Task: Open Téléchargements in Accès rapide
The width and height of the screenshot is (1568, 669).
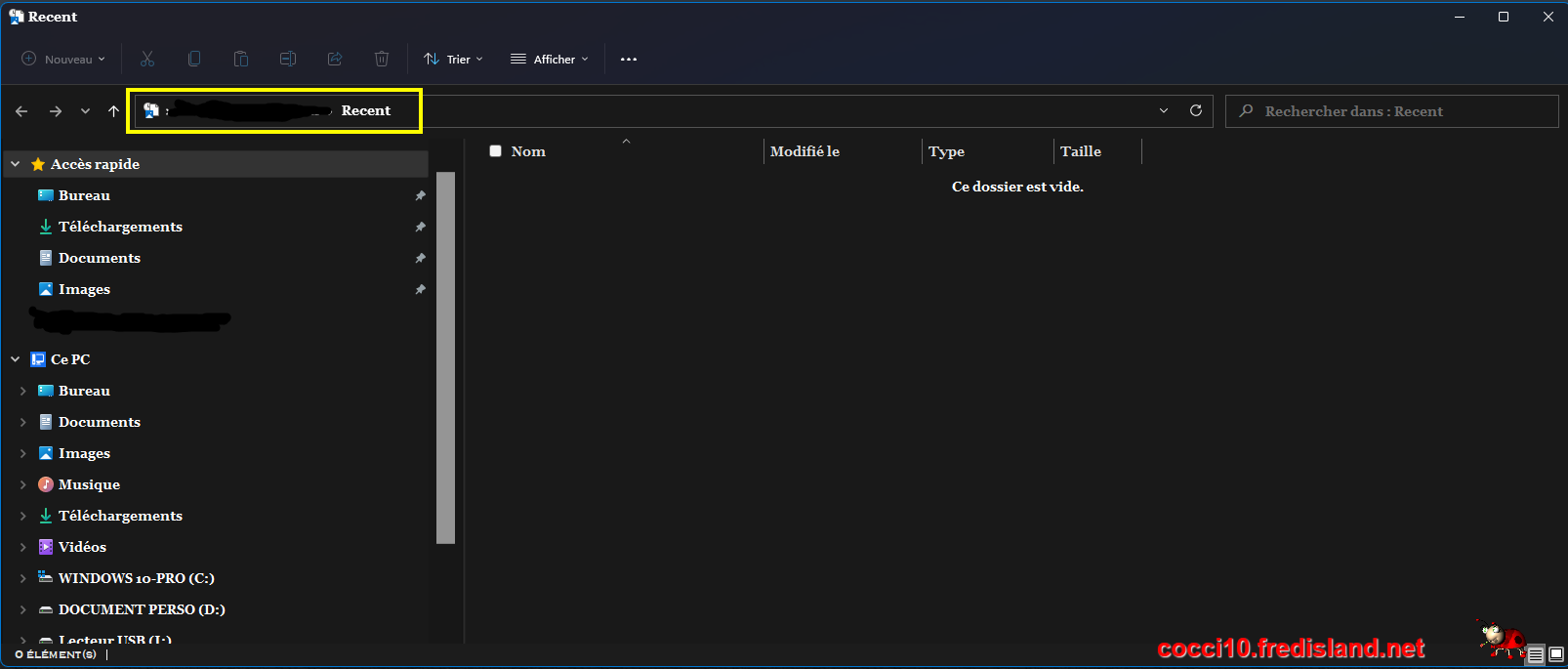Action: pos(120,227)
